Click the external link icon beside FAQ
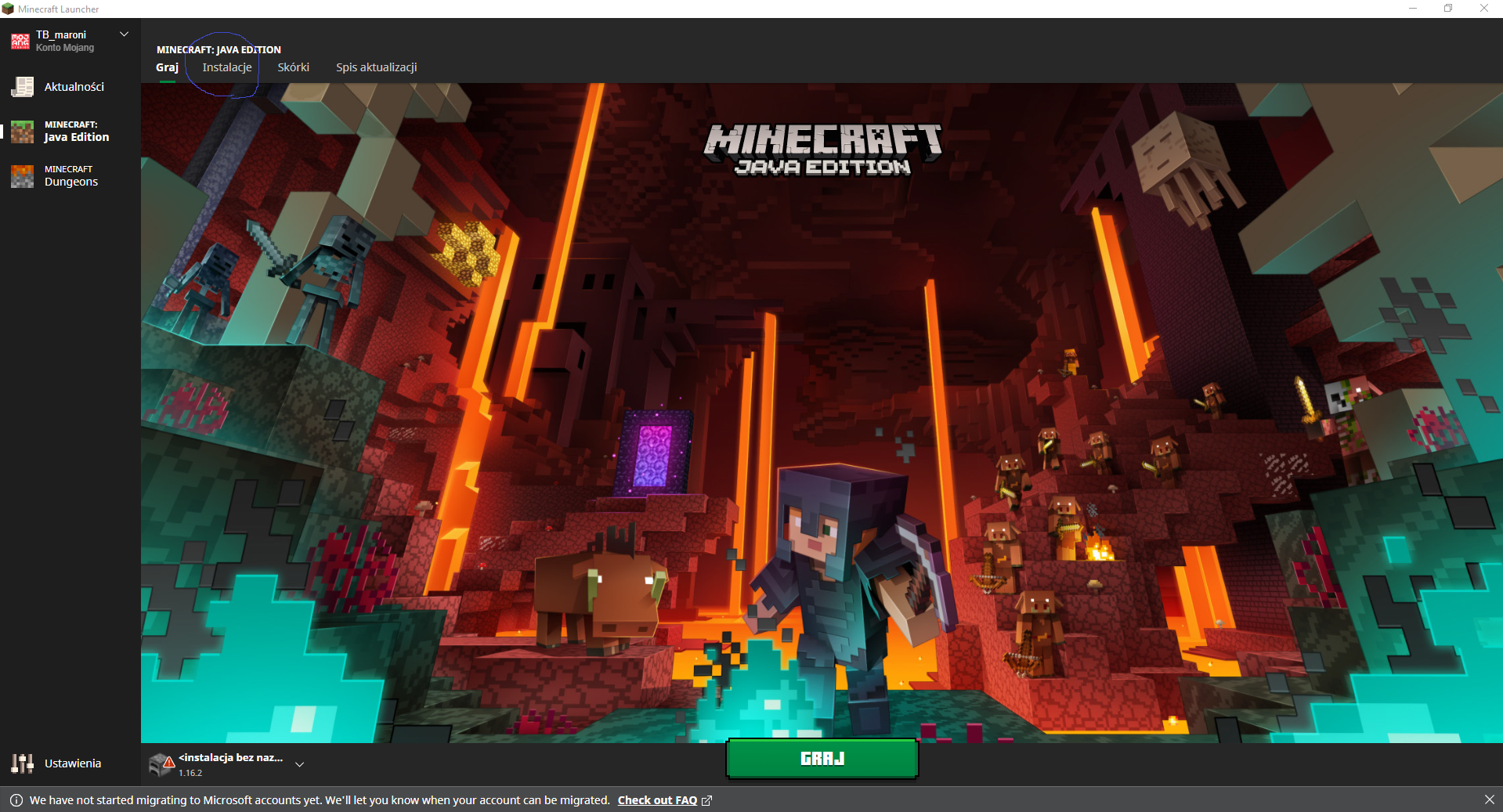 pyautogui.click(x=706, y=800)
